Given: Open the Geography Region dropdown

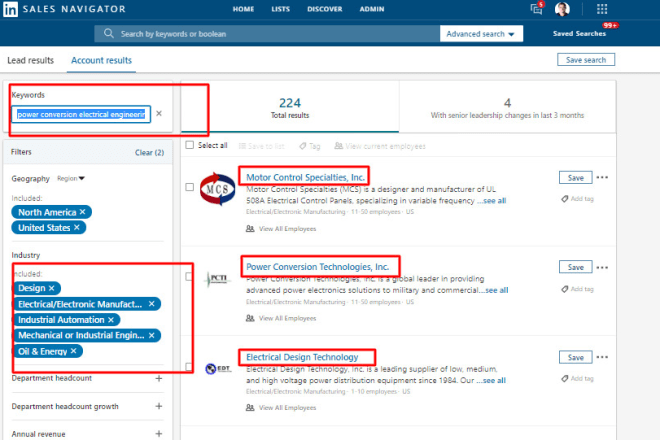Looking at the screenshot, I should [71, 179].
